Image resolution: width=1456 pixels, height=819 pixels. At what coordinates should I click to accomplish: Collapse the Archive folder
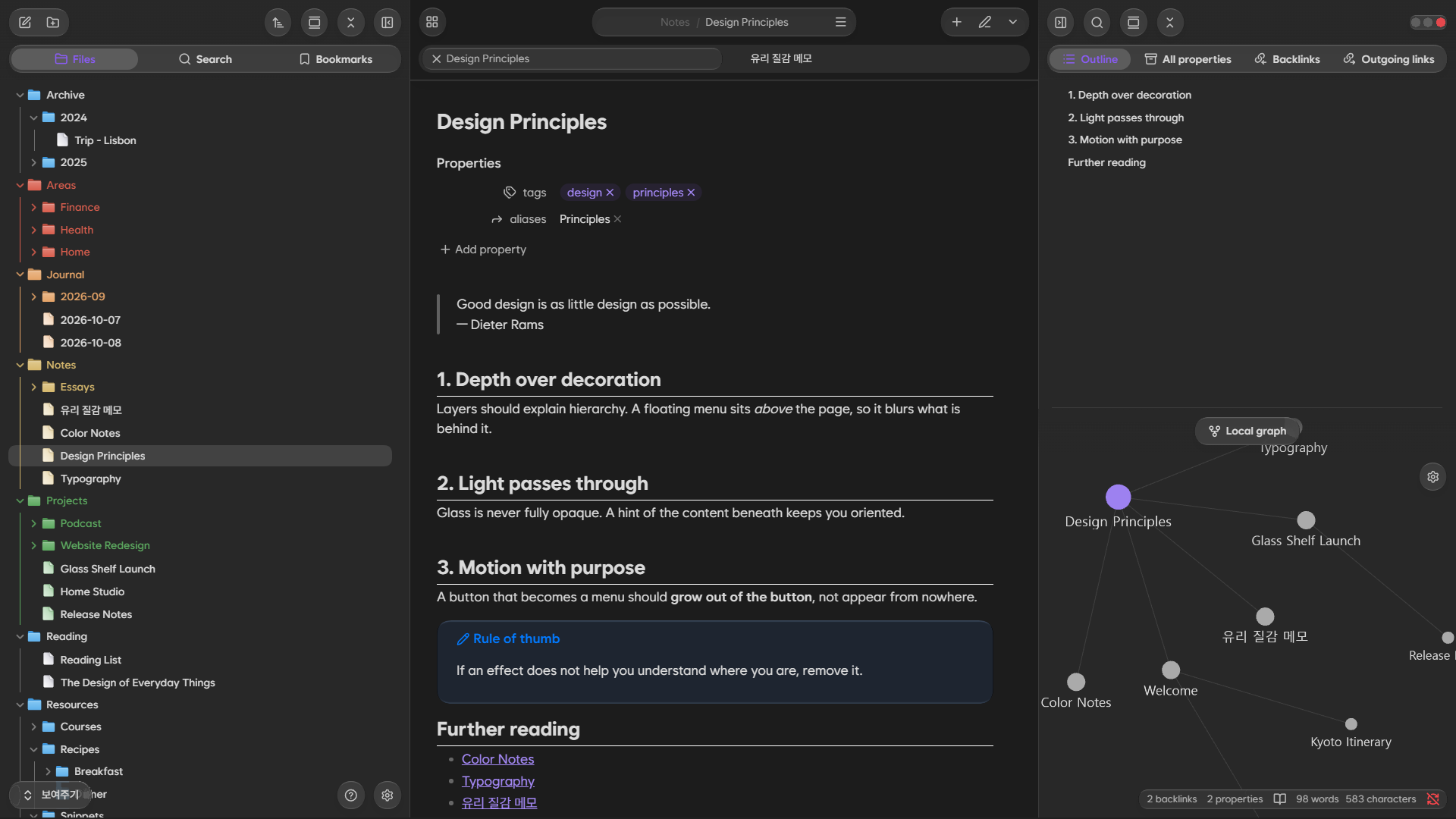pos(20,95)
